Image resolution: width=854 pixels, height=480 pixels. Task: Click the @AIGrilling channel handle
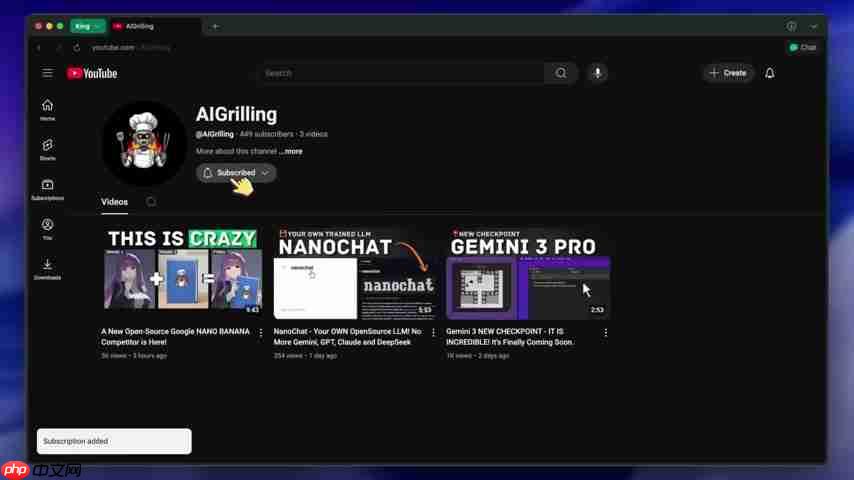point(215,134)
